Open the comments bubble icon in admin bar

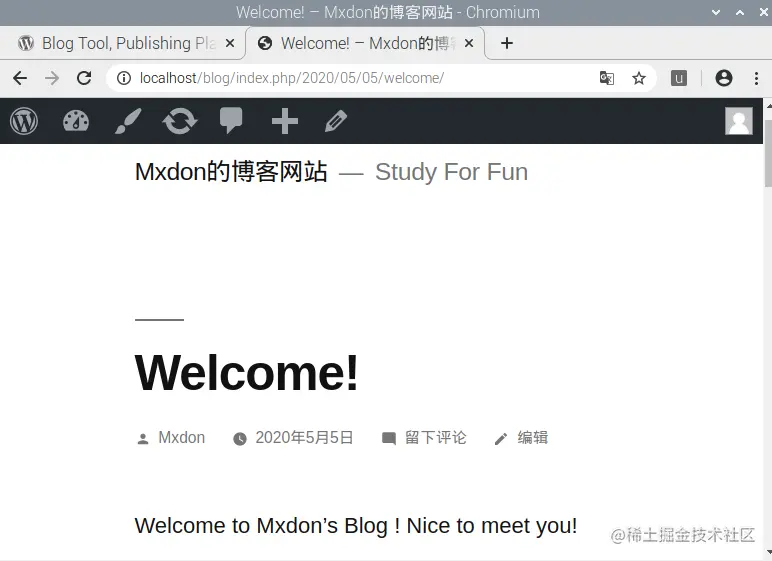click(x=231, y=121)
